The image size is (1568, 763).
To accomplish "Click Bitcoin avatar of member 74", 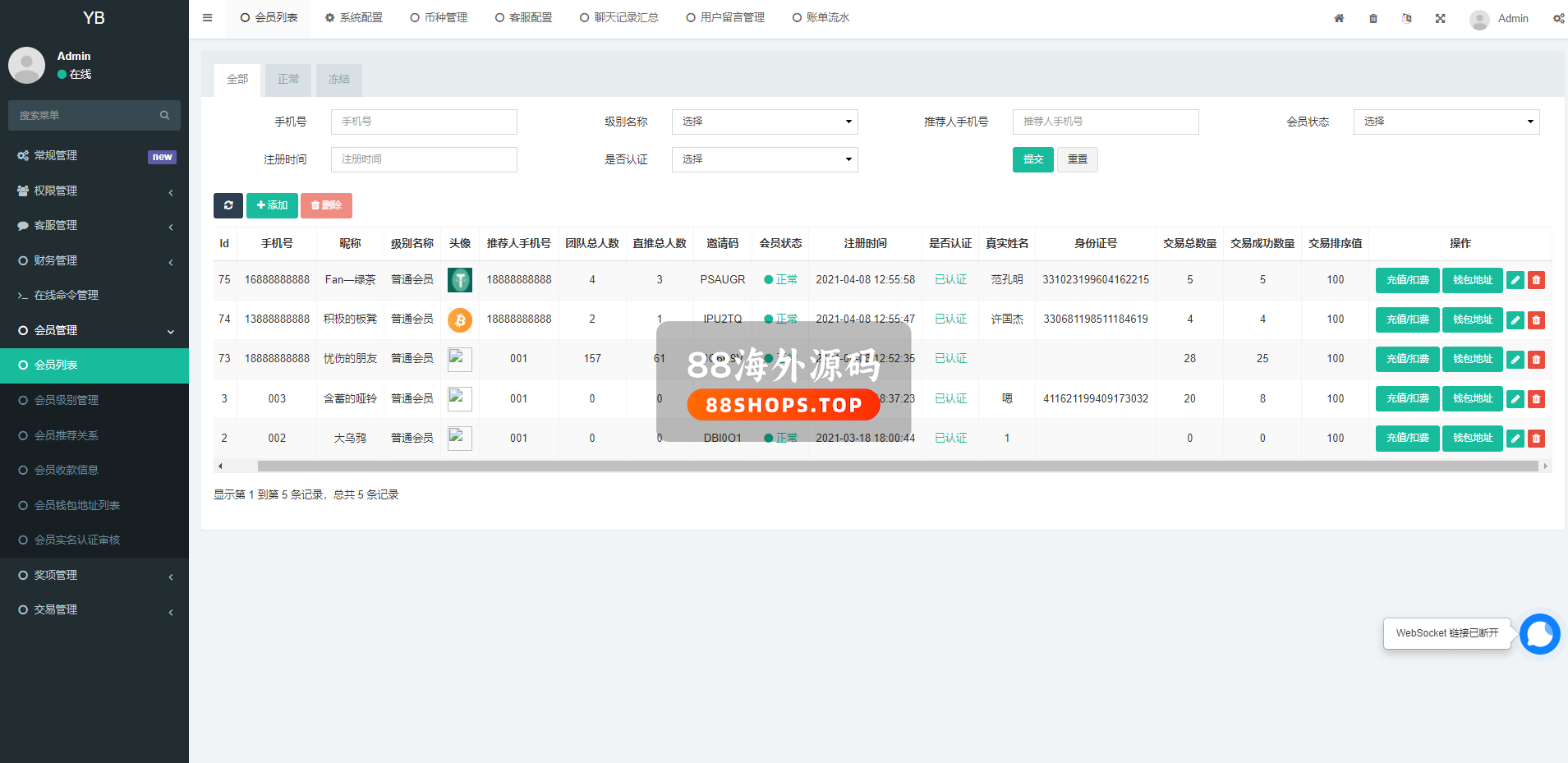I will click(x=459, y=319).
